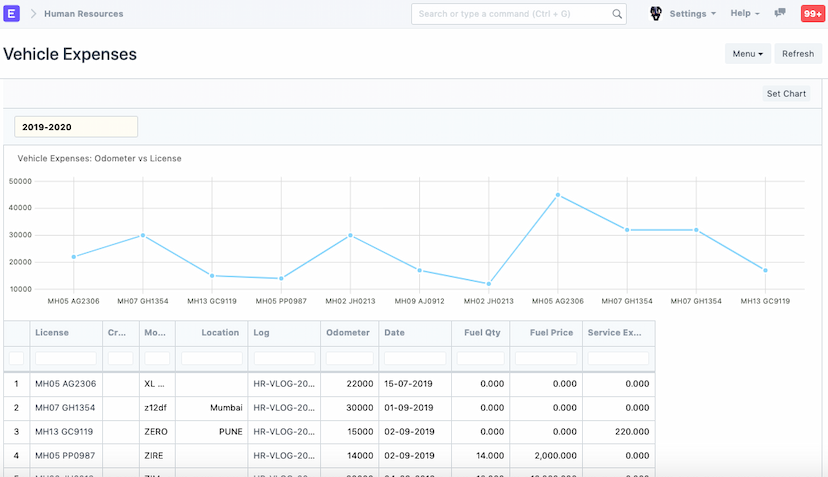This screenshot has height=477, width=828.
Task: Click the first MH05 AG2306 chart point
Action: (x=73, y=257)
